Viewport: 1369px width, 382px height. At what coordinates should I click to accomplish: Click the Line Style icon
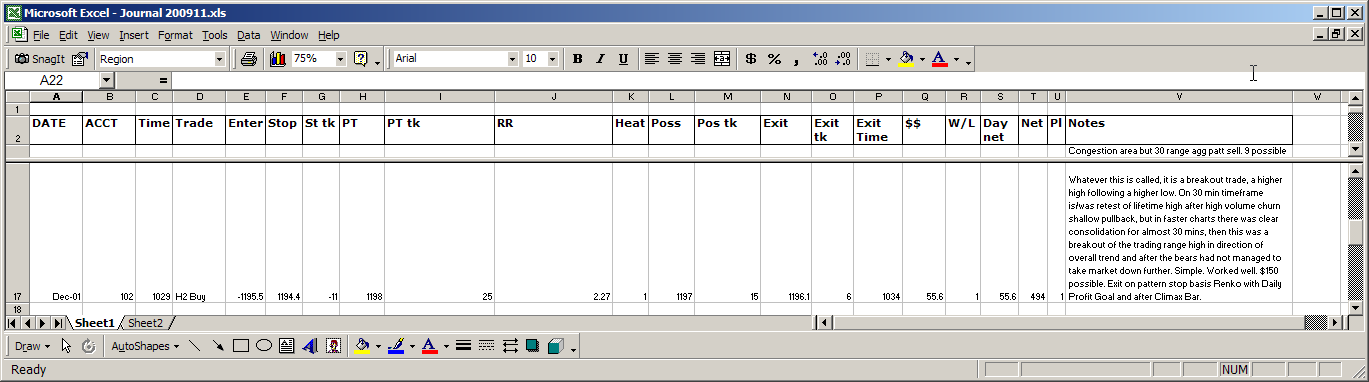coord(463,346)
